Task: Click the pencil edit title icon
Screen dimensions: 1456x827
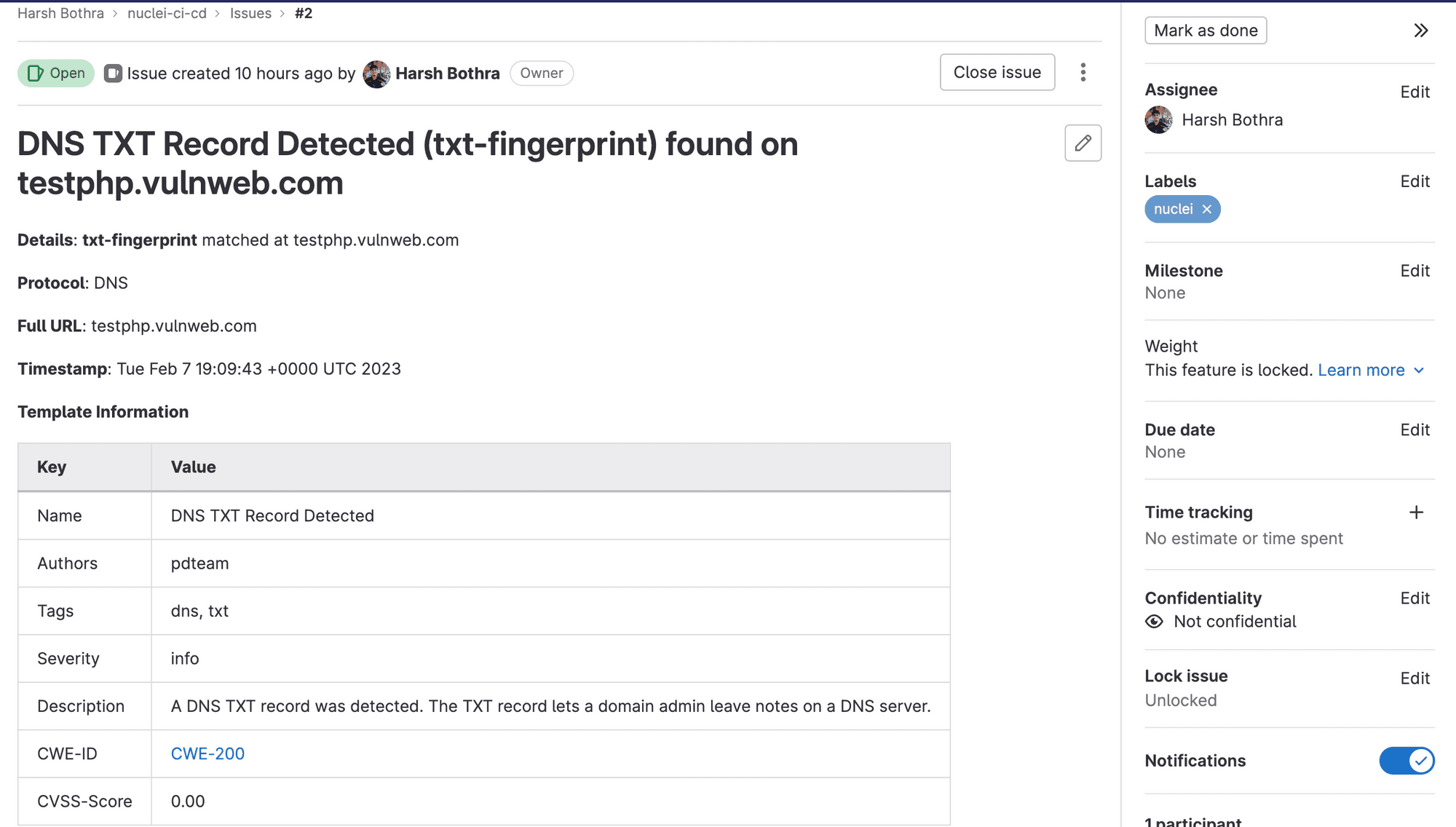Action: [1083, 143]
